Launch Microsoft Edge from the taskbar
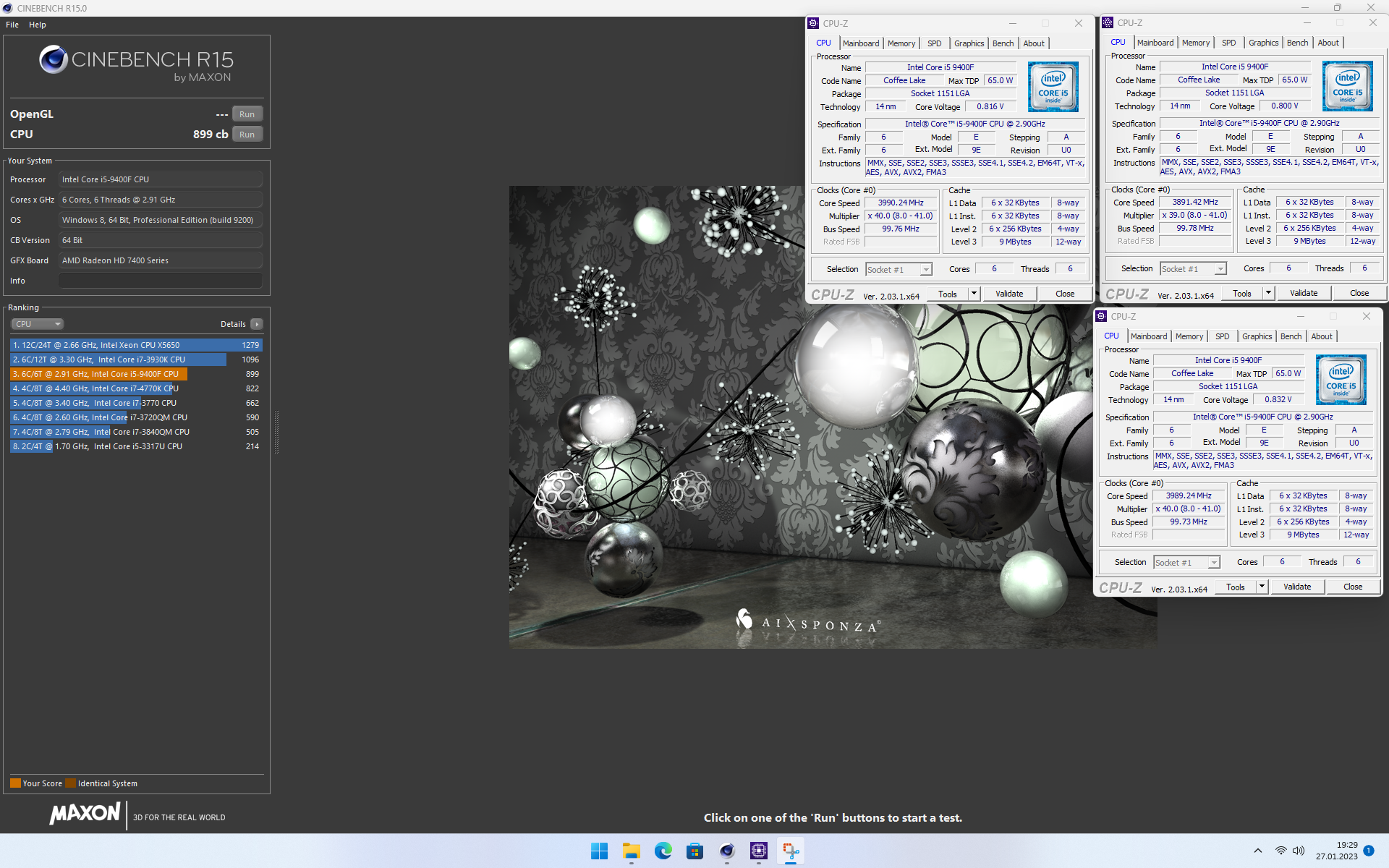Image resolution: width=1389 pixels, height=868 pixels. 663,851
